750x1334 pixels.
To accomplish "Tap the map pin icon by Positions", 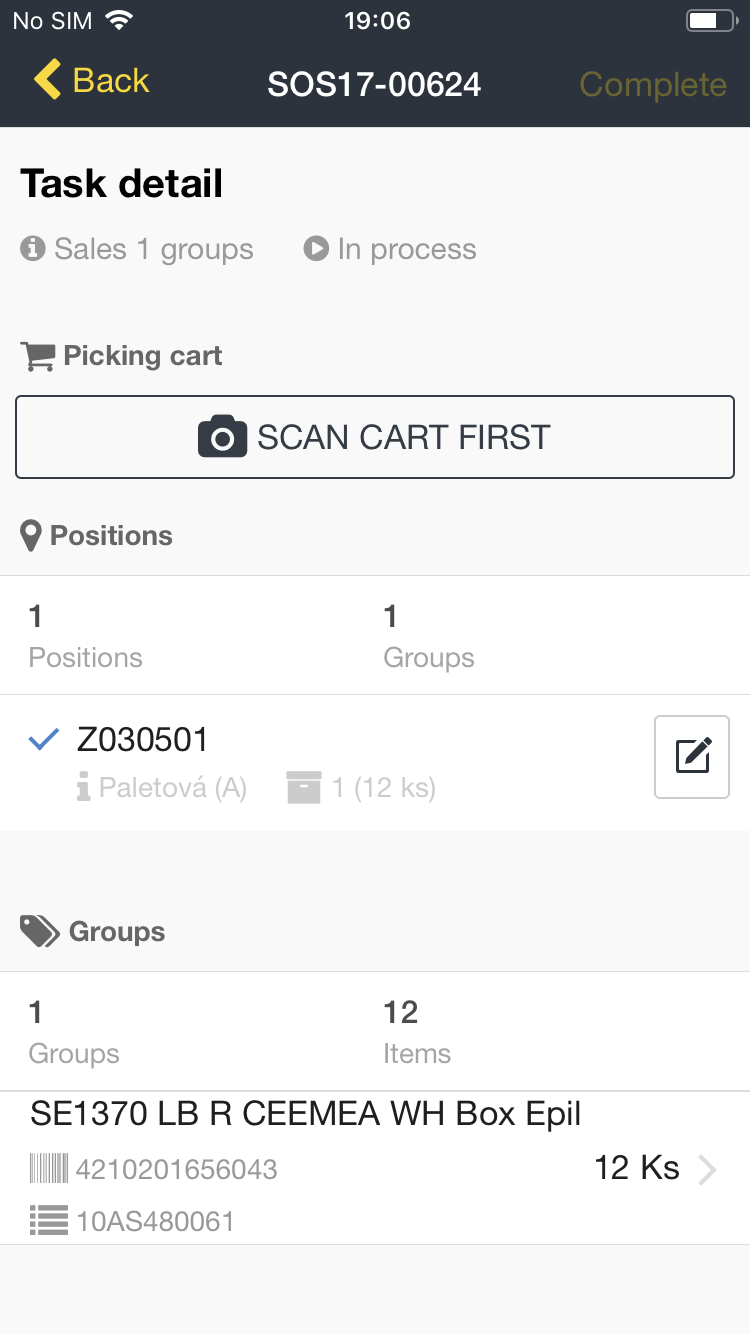I will tap(32, 536).
